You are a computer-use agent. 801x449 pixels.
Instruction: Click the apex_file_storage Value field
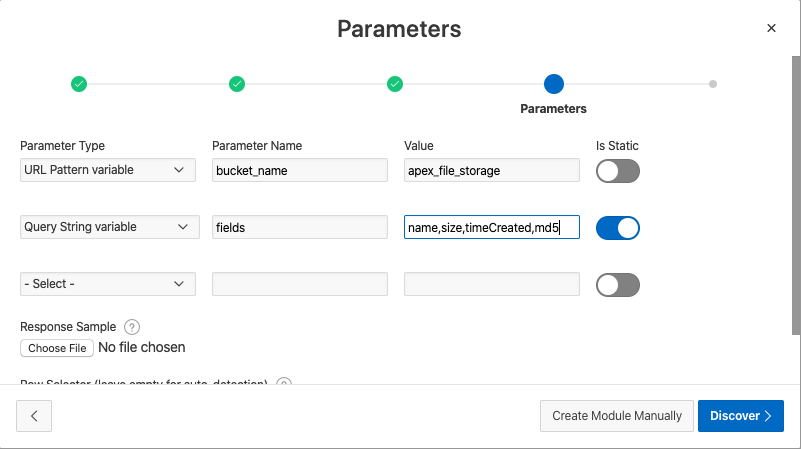(491, 170)
